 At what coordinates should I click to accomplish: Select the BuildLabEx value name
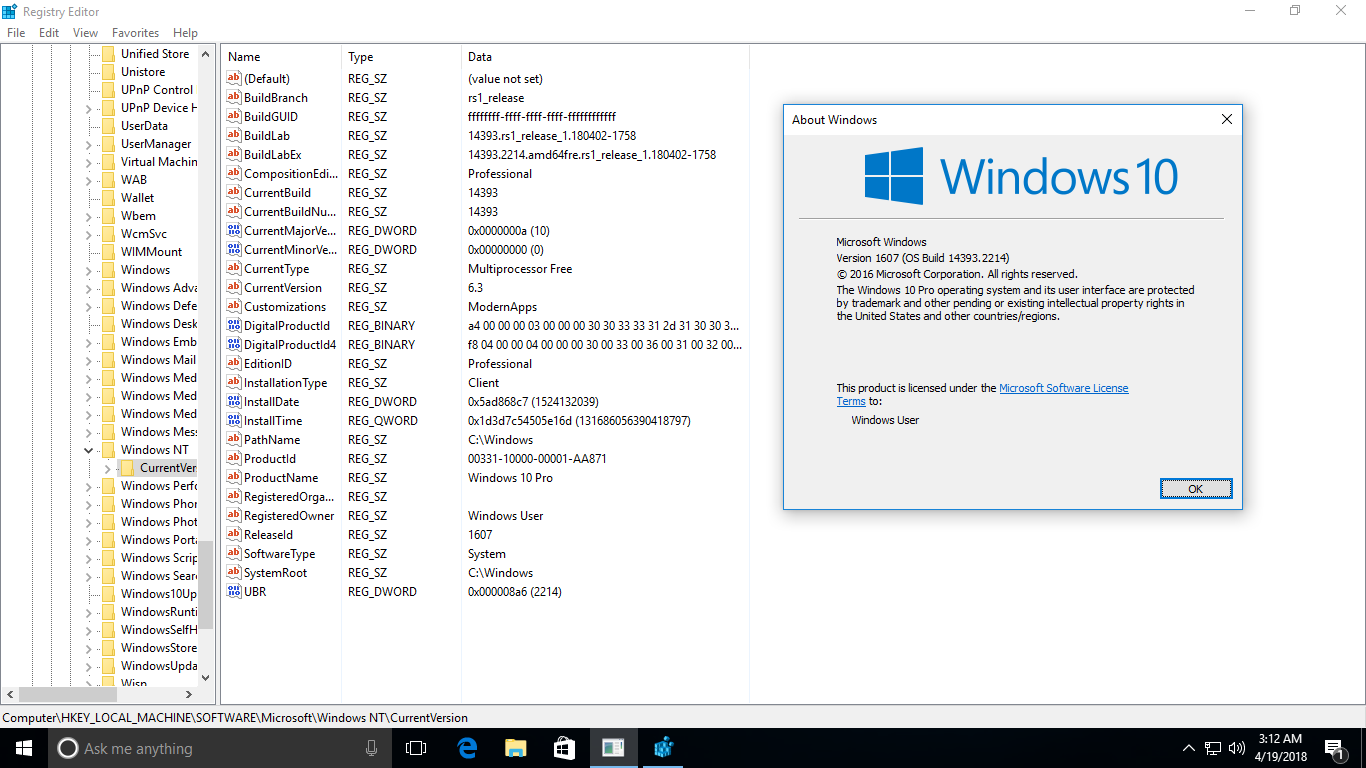[x=272, y=155]
